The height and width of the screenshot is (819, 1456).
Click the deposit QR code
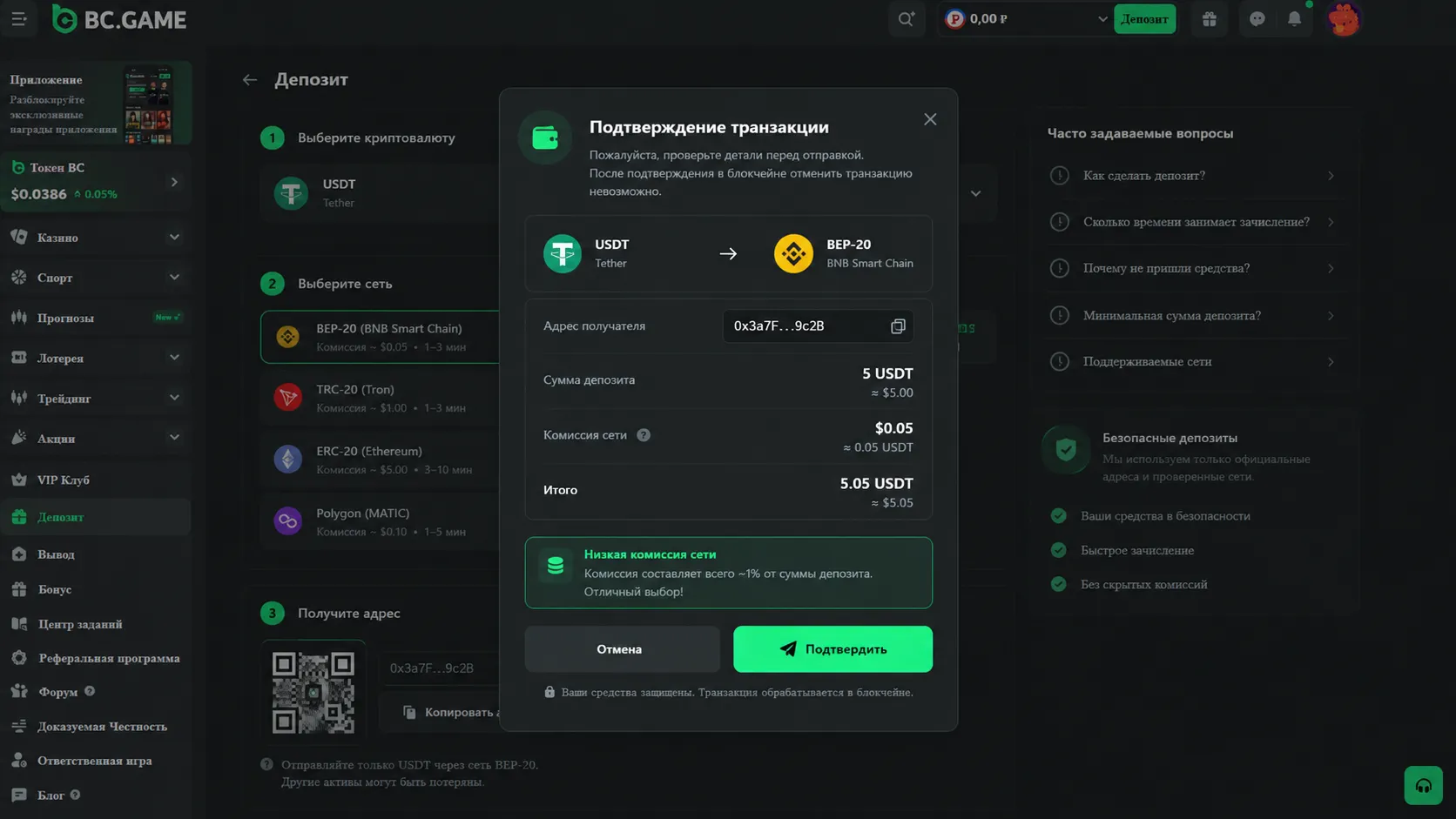313,693
